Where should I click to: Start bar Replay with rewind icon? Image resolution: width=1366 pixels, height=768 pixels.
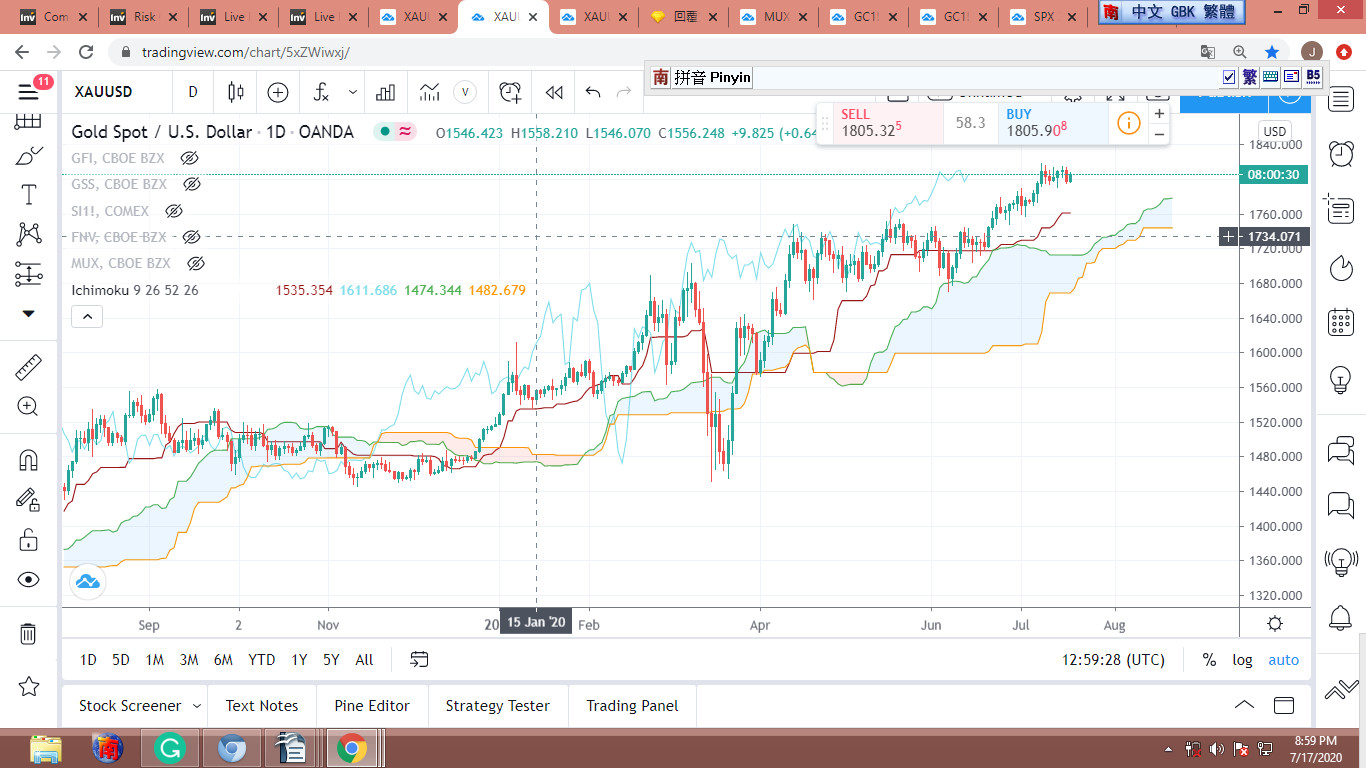coord(553,92)
